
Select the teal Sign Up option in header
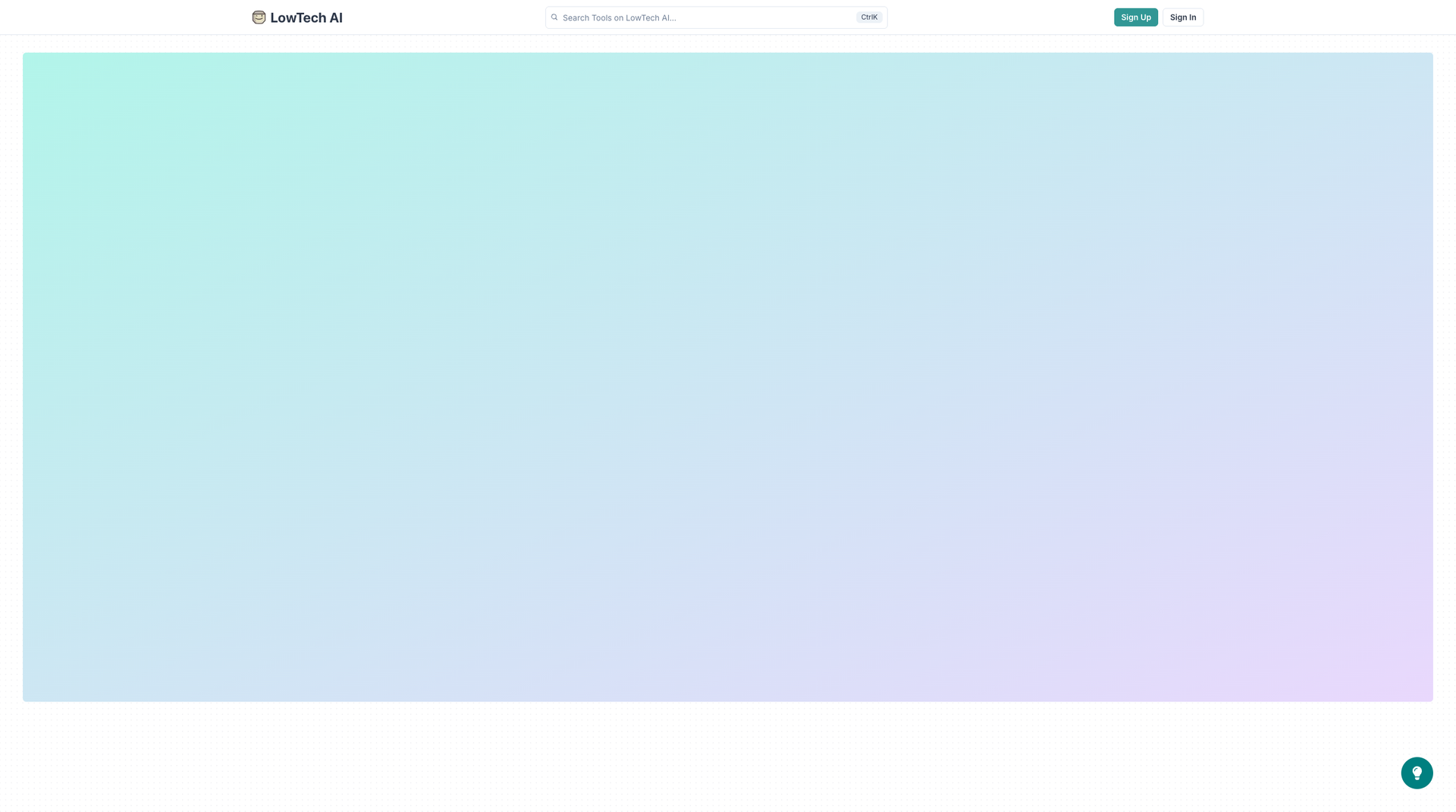click(x=1135, y=17)
